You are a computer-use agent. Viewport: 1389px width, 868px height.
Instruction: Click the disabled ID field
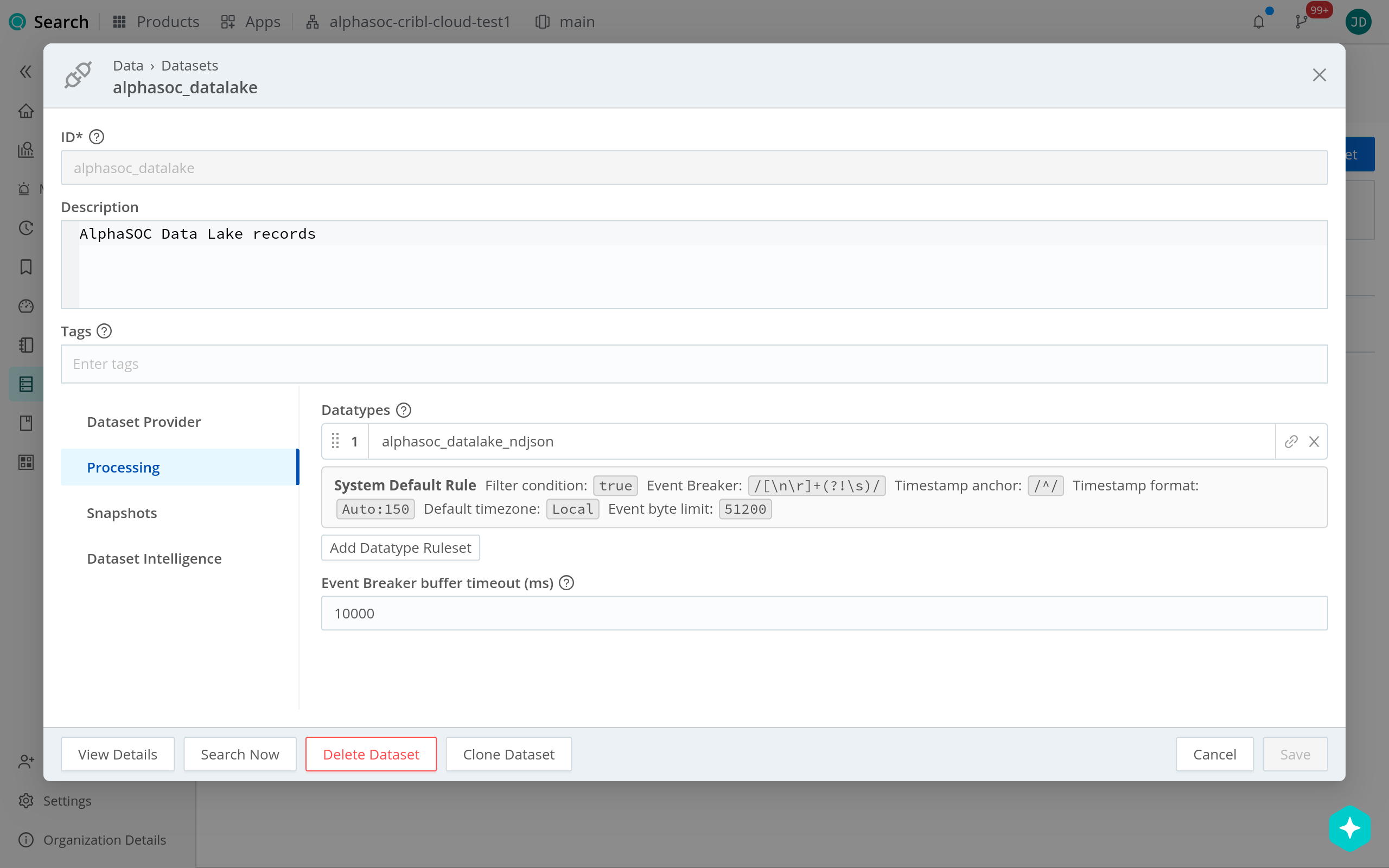tap(694, 168)
